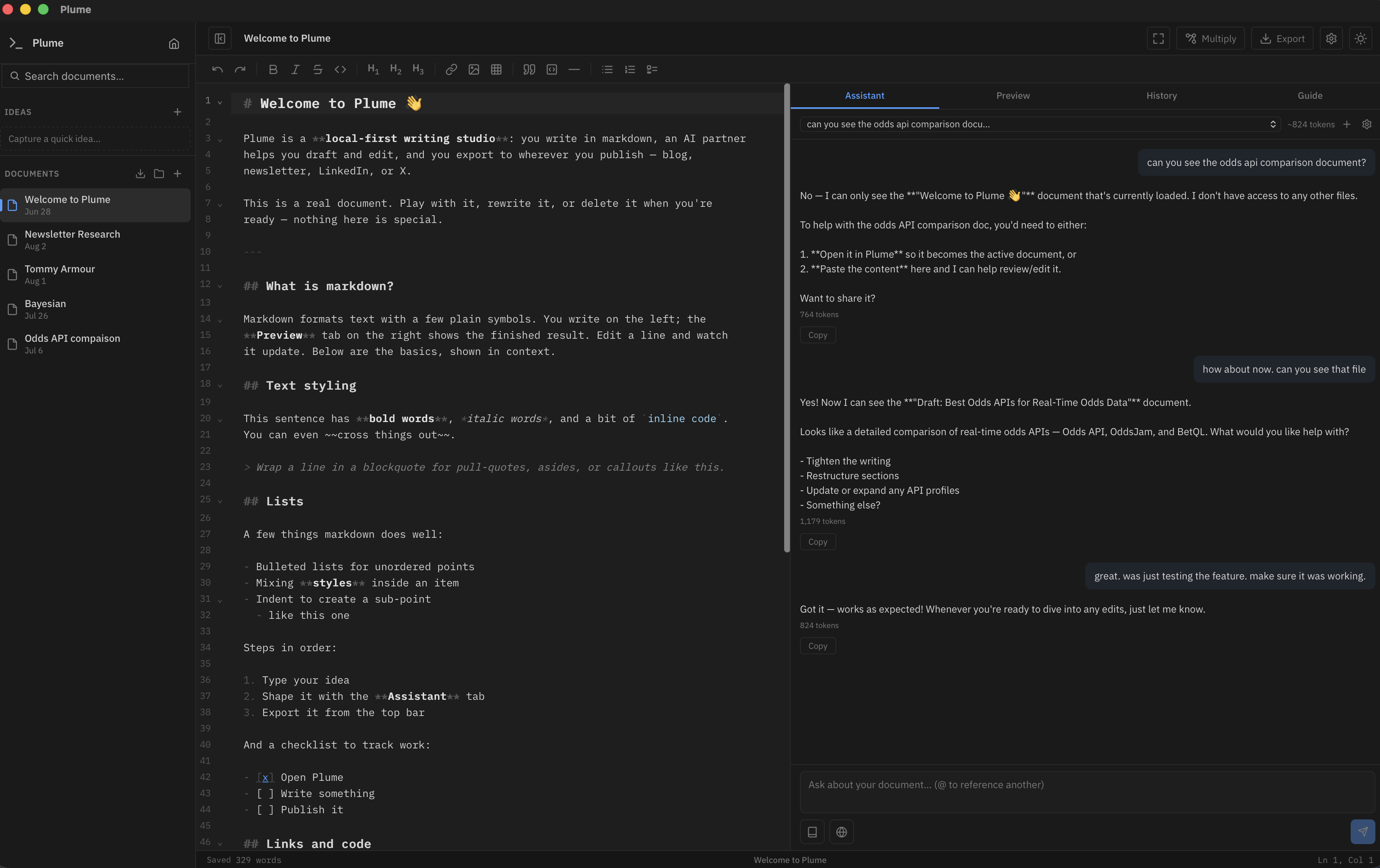Click the book icon below chat input
1380x868 pixels.
tap(812, 832)
